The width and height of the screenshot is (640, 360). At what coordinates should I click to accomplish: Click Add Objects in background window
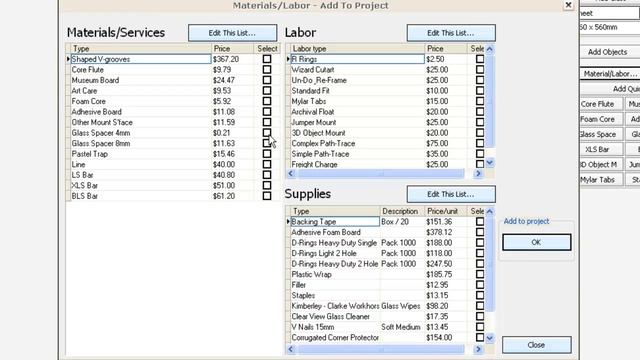[607, 52]
